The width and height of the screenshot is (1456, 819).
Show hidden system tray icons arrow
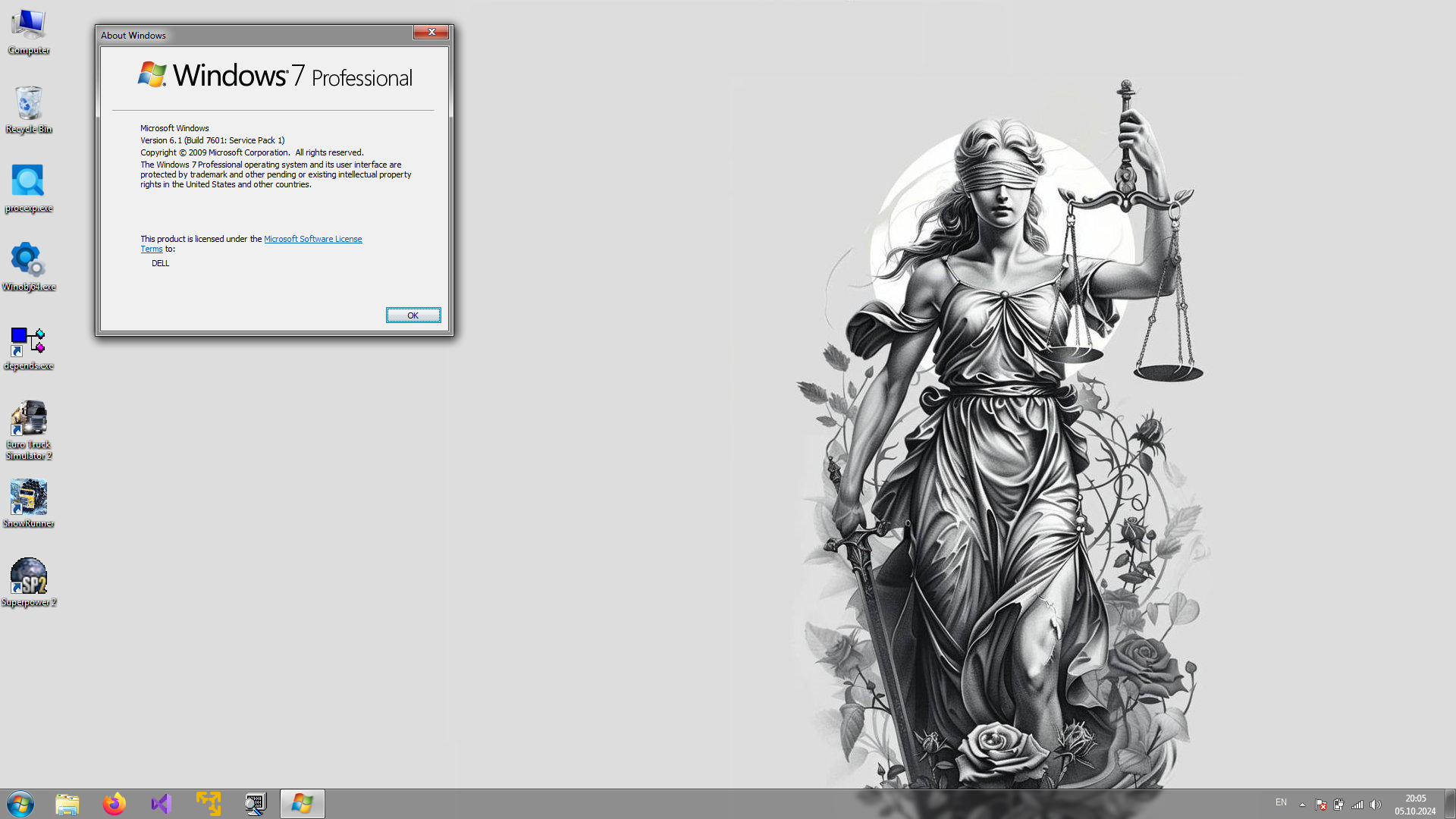click(x=1302, y=805)
